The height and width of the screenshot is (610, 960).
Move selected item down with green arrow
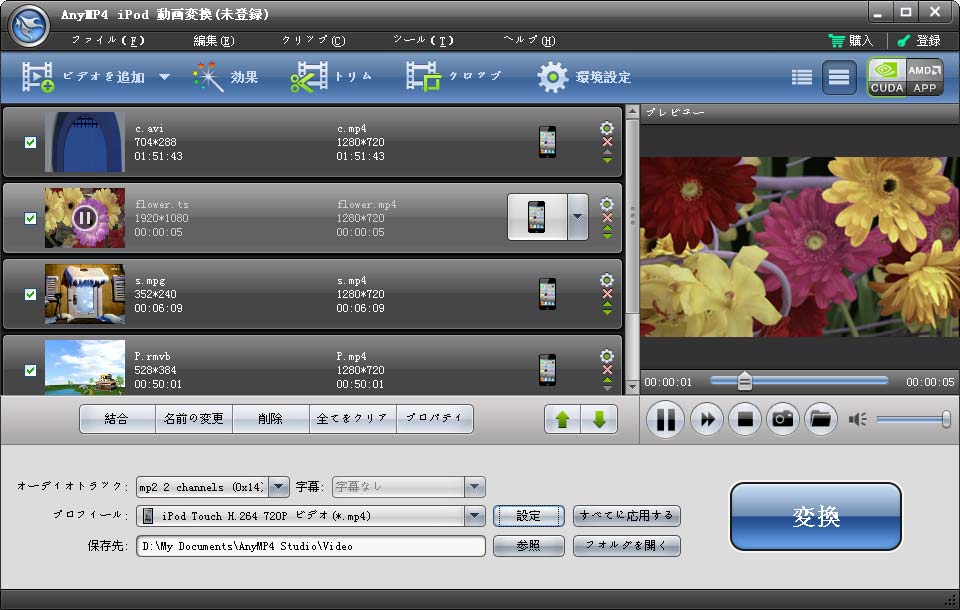point(599,420)
